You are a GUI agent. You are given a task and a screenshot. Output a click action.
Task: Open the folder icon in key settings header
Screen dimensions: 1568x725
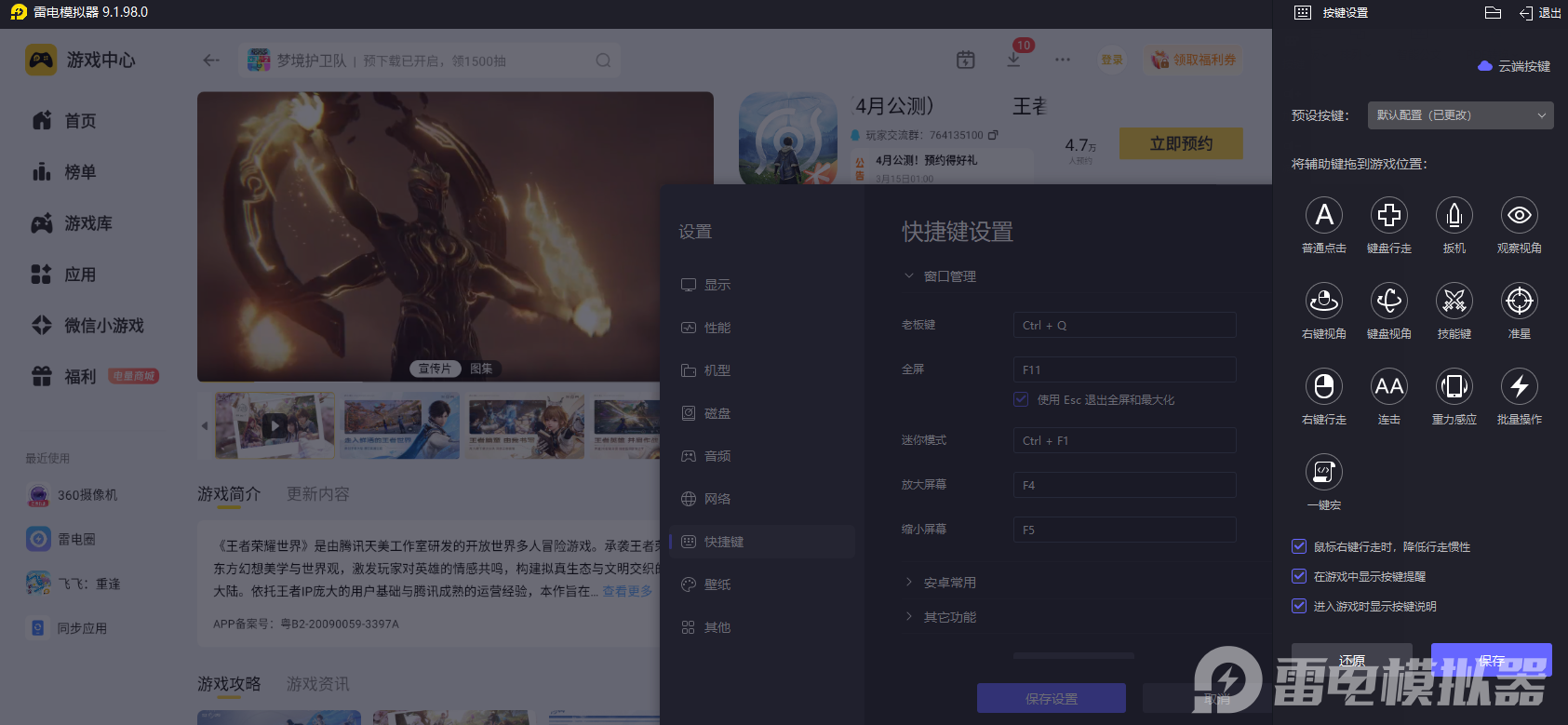(1493, 13)
